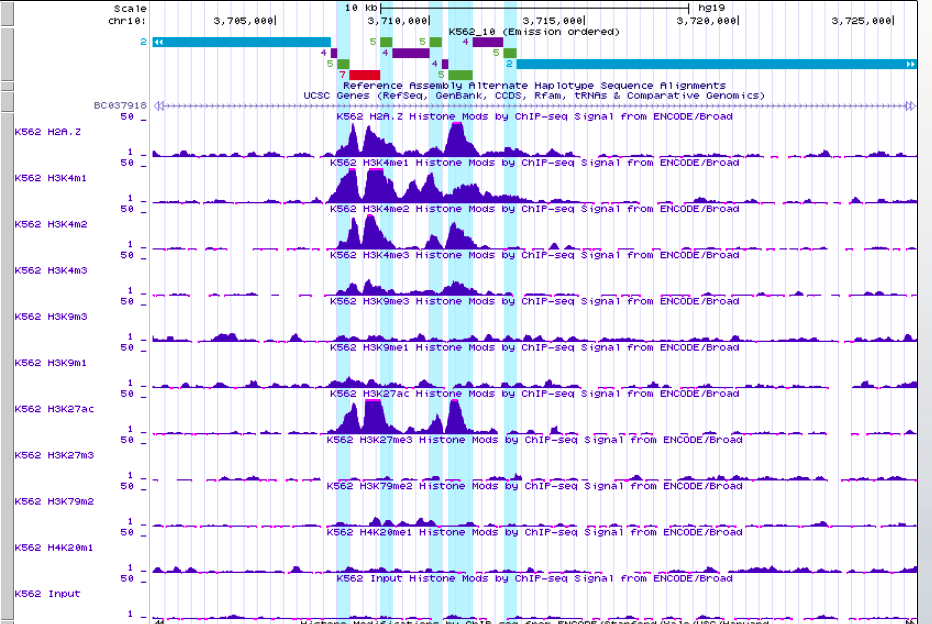This screenshot has height=624, width=932.
Task: Click the green 5 block above the red block
Action: click(343, 64)
